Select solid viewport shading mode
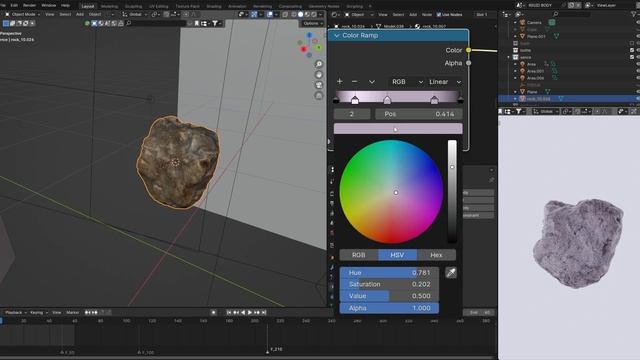Viewport: 640px width, 360px height. [300, 14]
